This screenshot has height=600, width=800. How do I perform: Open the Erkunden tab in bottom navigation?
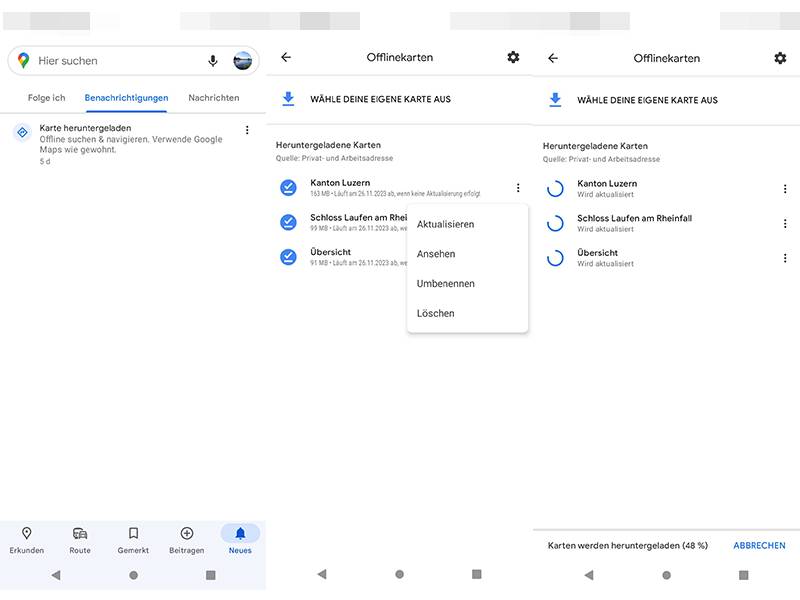pyautogui.click(x=27, y=540)
